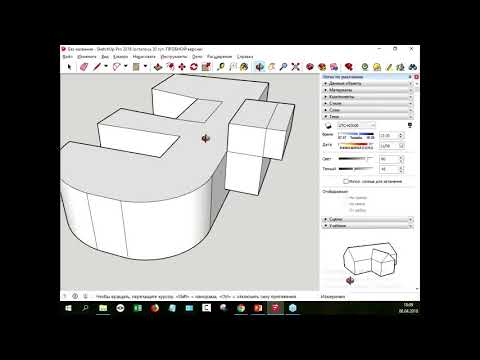Click the Свет value stepper arrows
The height and width of the screenshot is (360, 480).
coord(401,159)
